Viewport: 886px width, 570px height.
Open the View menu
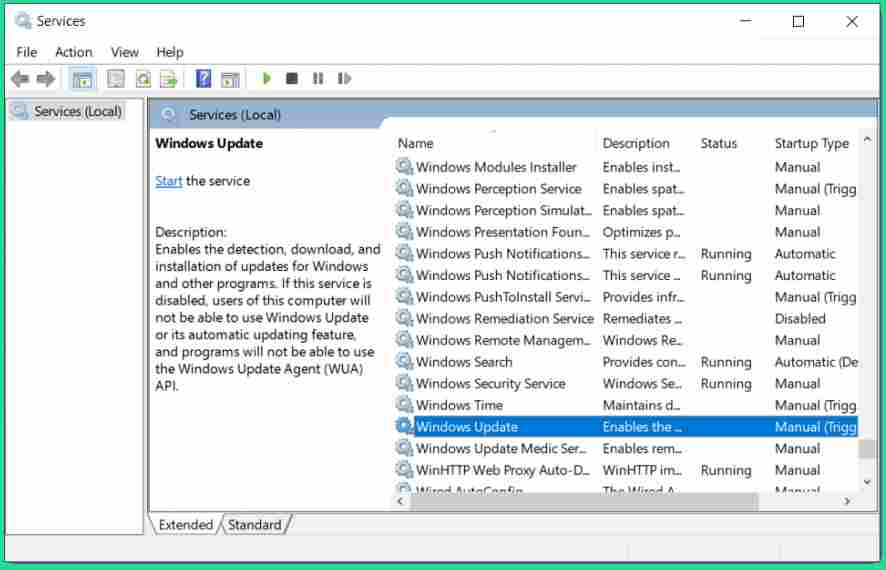pyautogui.click(x=125, y=53)
